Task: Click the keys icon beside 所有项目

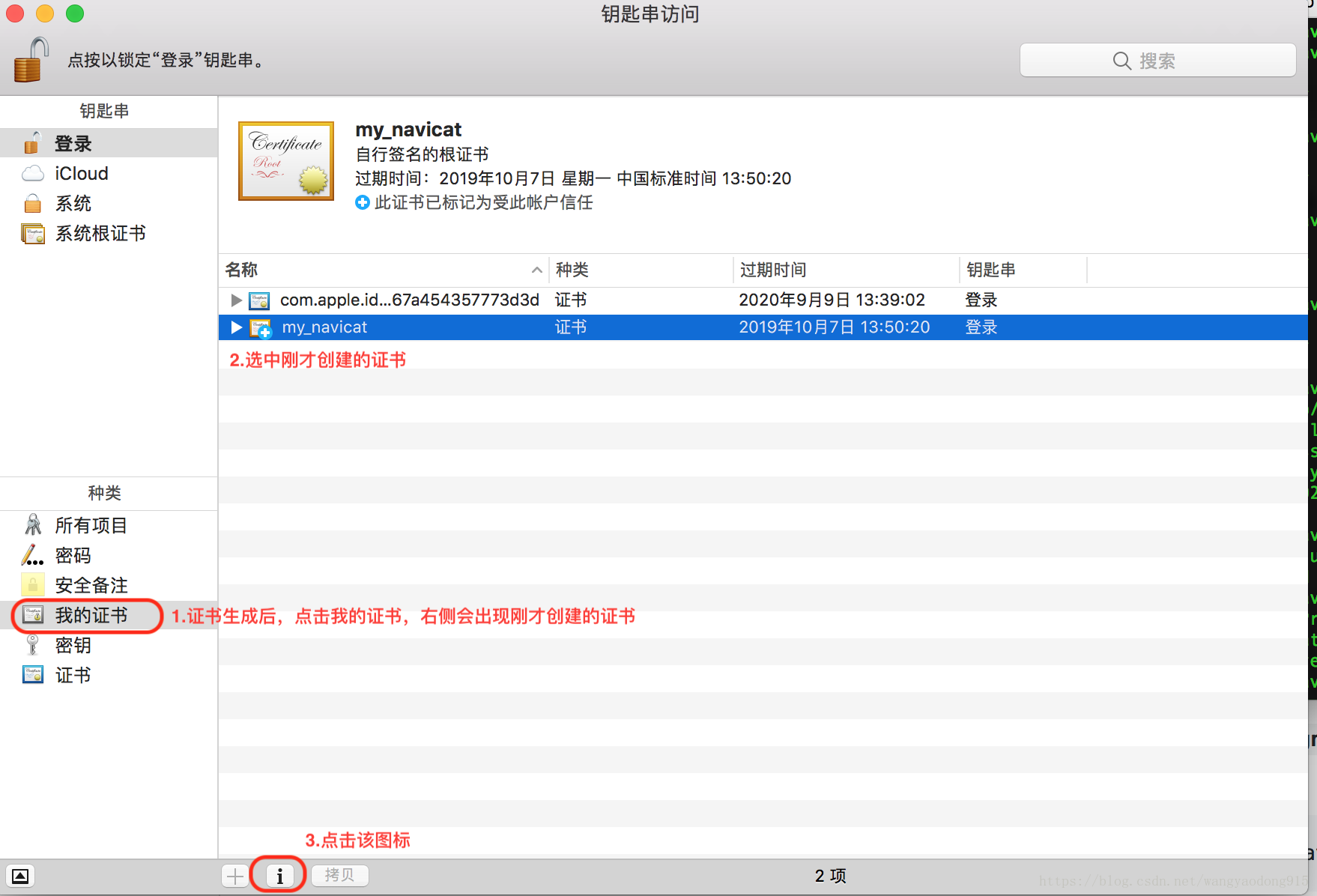Action: click(33, 524)
